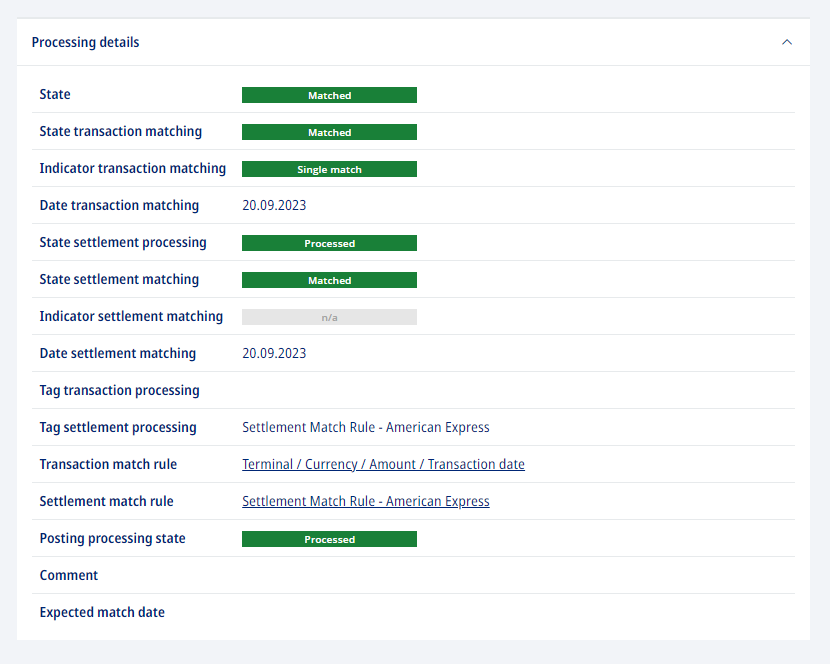The image size is (830, 664).
Task: Select the Date settlement matching value 20.09.2023
Action: [x=274, y=353]
